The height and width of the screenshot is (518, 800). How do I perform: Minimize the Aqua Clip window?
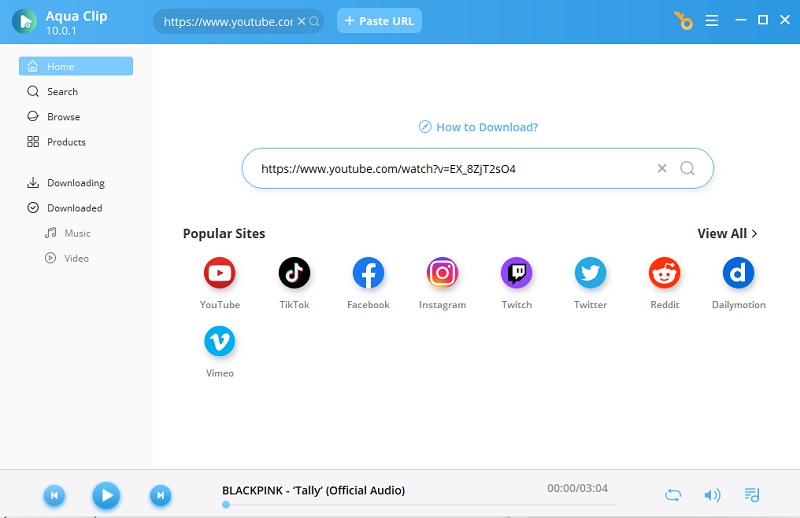[740, 20]
